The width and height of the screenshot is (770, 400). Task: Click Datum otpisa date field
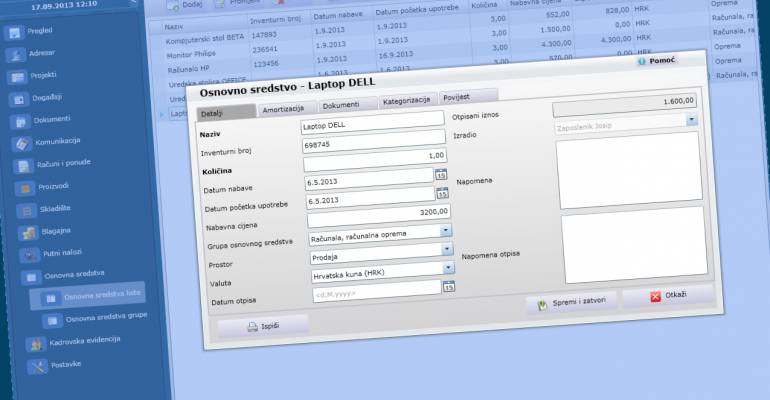(377, 291)
